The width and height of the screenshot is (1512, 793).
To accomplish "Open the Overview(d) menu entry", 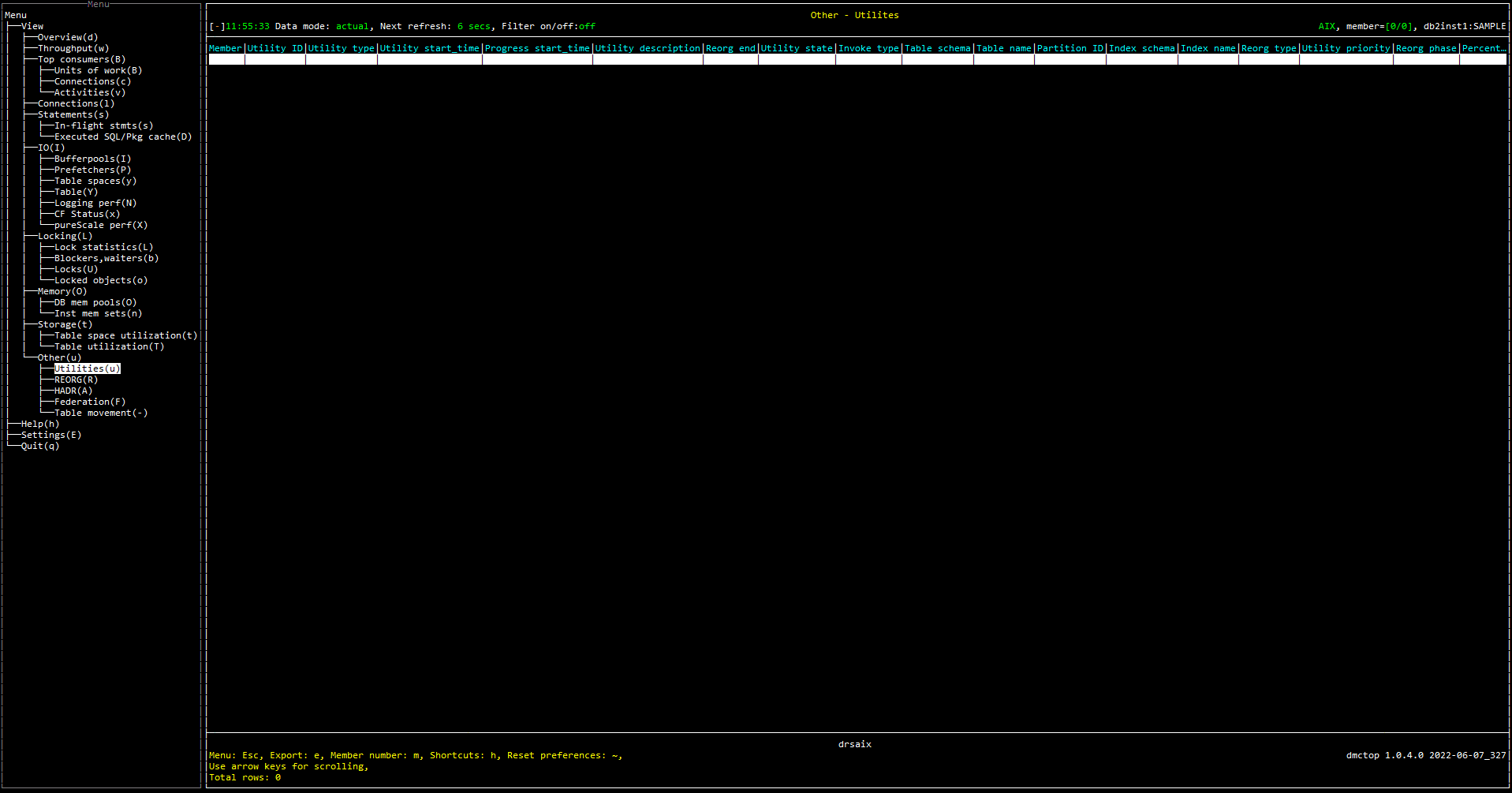I will click(x=68, y=37).
